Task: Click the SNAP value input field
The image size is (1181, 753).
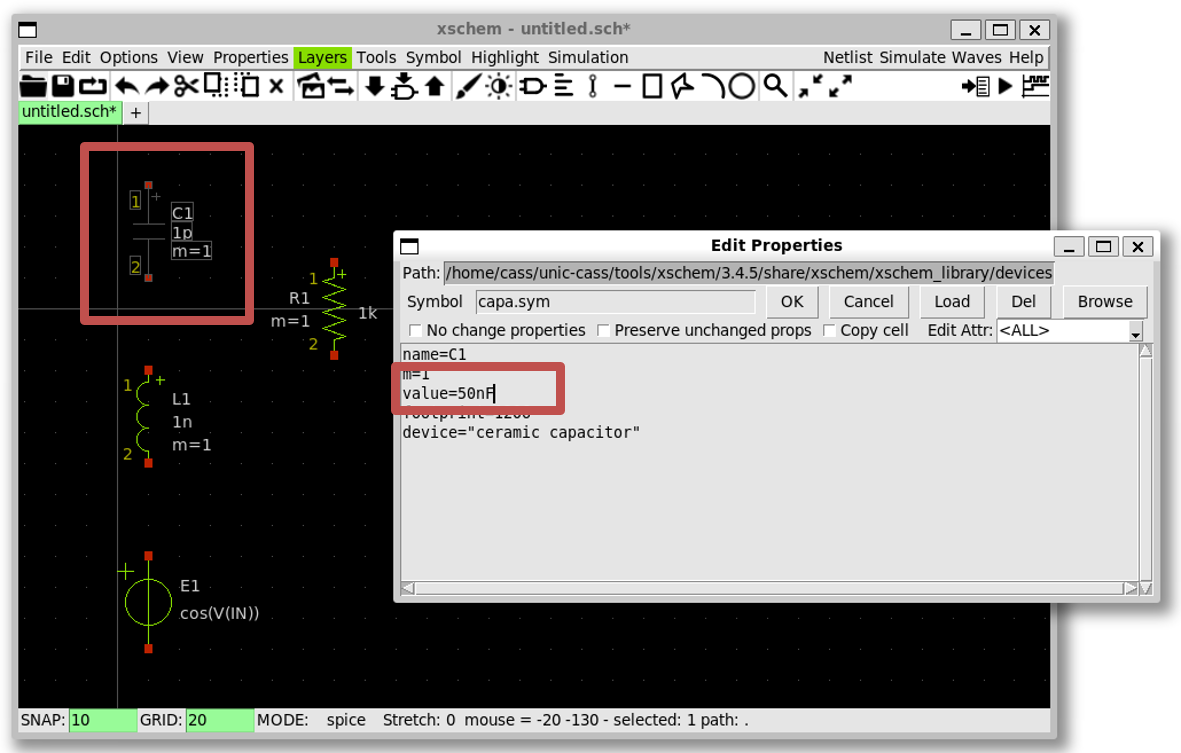Action: point(102,720)
